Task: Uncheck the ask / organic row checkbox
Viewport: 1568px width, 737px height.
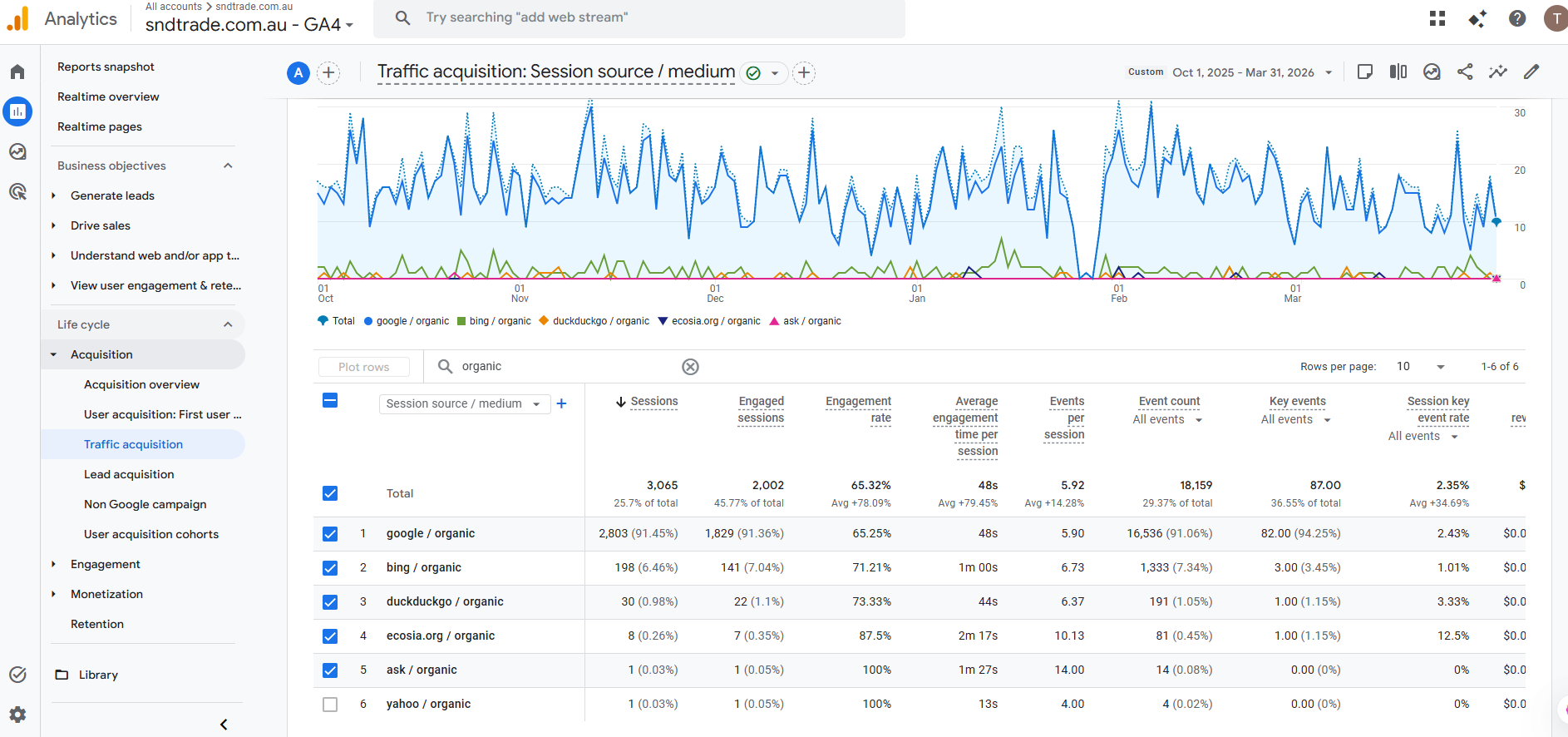Action: point(330,670)
